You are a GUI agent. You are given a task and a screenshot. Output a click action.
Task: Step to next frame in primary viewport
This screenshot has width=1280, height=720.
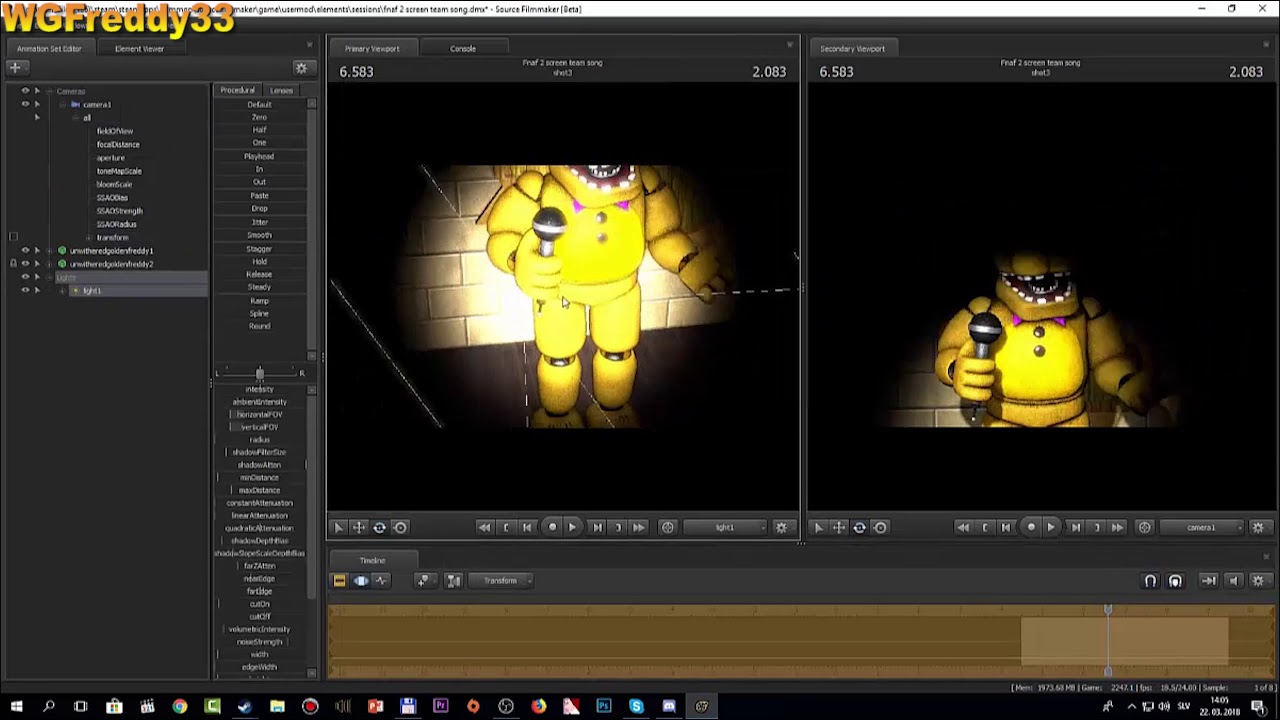point(597,527)
